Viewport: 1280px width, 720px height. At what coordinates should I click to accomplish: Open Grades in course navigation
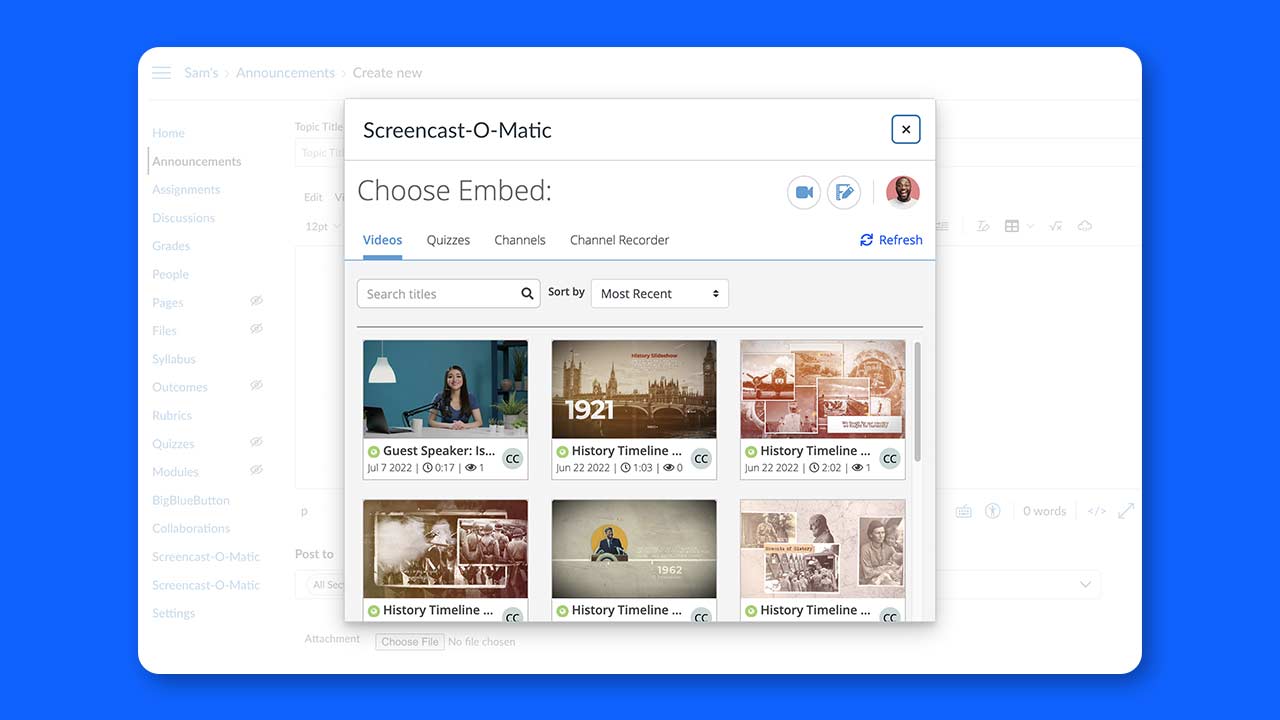171,245
